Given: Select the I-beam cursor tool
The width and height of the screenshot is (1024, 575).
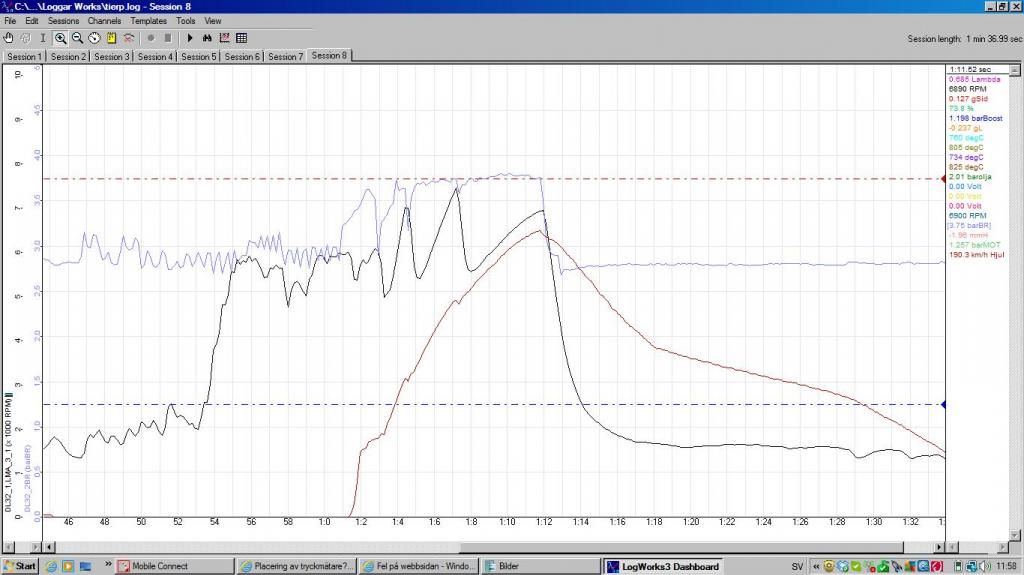Looking at the screenshot, I should (x=41, y=38).
